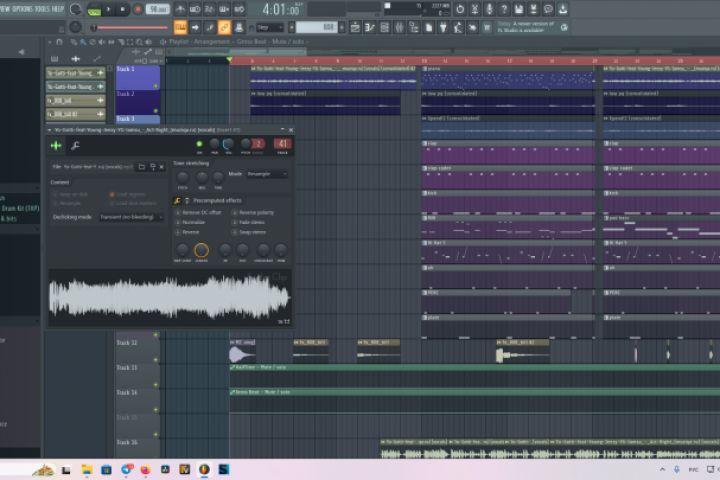Mute Track 1 with its green LED
Screen dimensions: 720x480
tap(156, 86)
